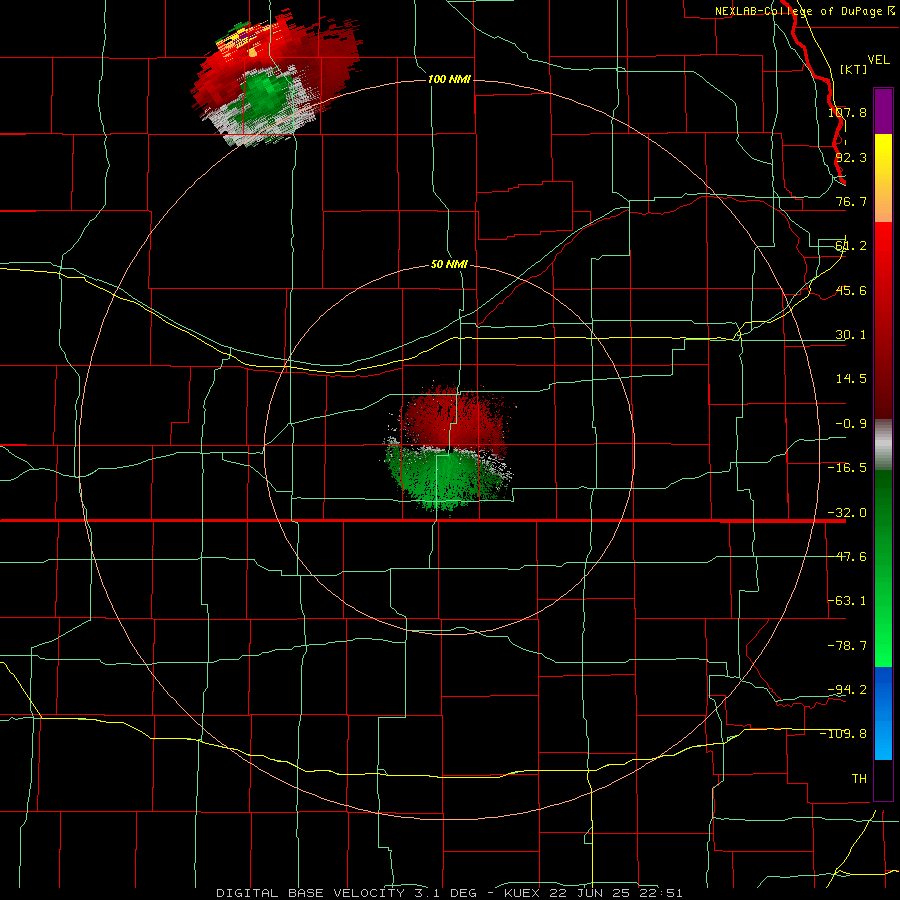Select the 30.1 velocity scale value

pos(851,335)
